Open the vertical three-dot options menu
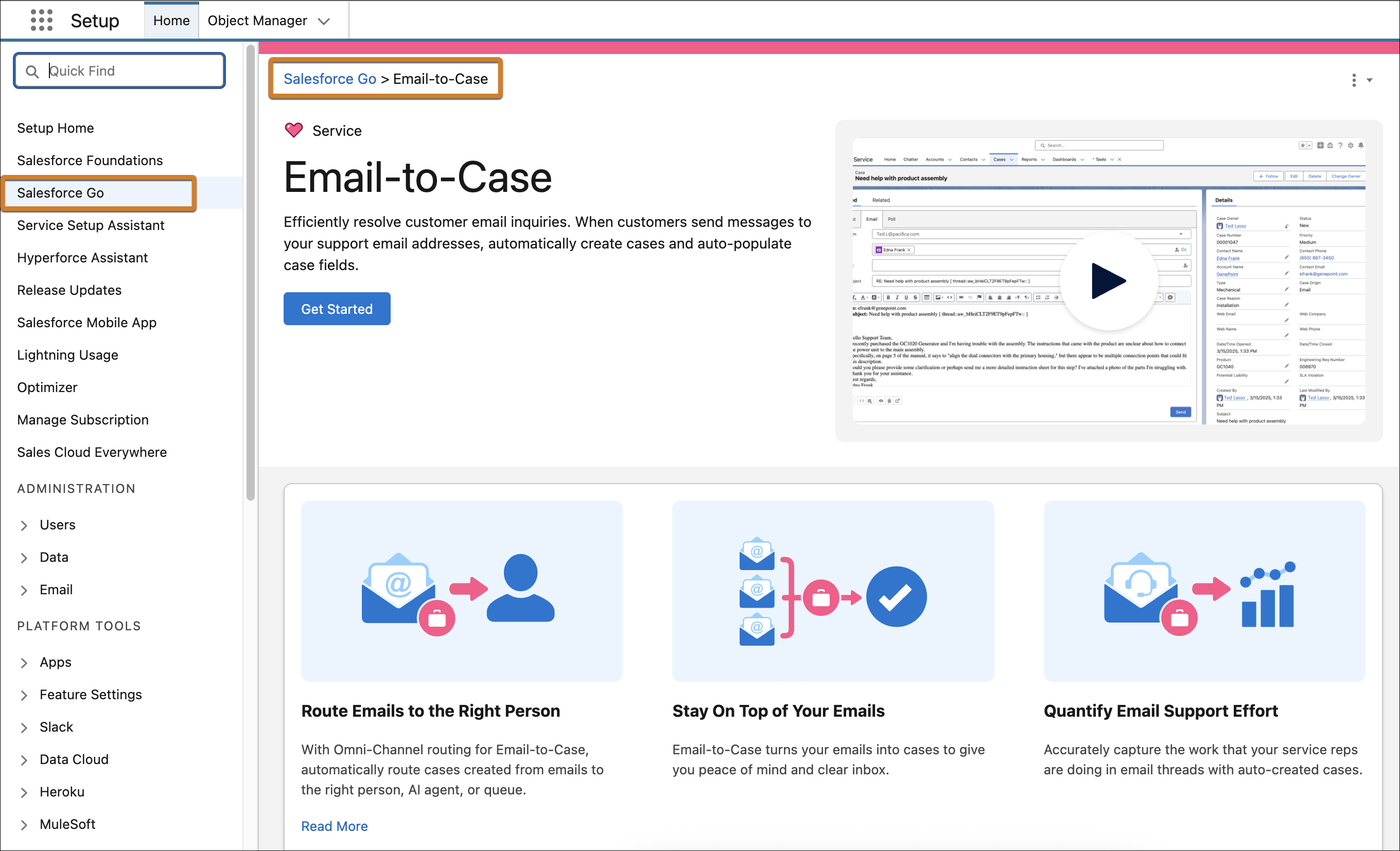The height and width of the screenshot is (851, 1400). [1354, 80]
